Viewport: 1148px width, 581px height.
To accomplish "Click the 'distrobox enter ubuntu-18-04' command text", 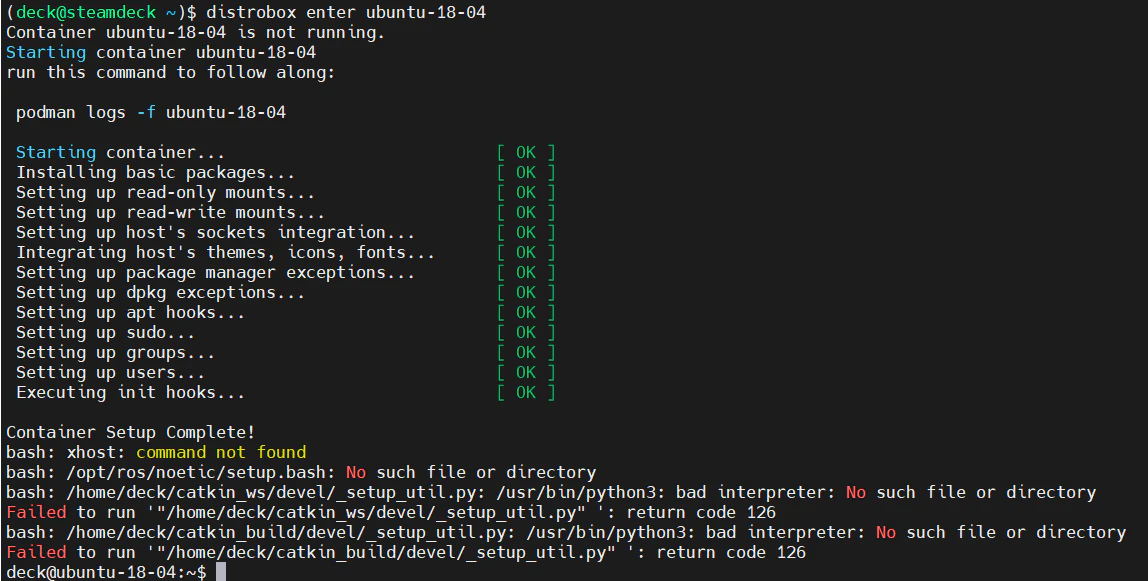I will coord(346,12).
